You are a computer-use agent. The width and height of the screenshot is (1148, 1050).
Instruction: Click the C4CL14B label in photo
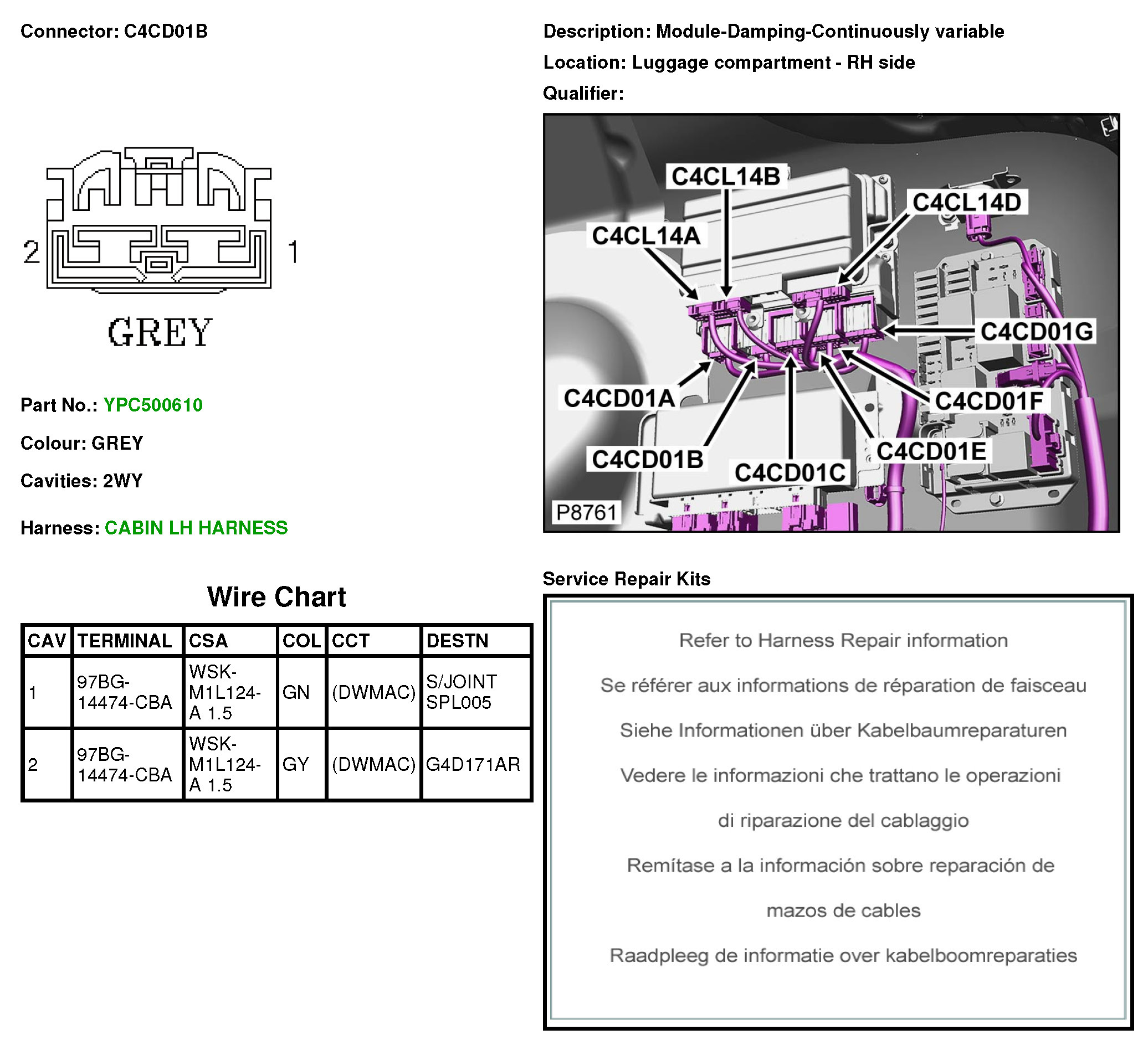(x=725, y=177)
